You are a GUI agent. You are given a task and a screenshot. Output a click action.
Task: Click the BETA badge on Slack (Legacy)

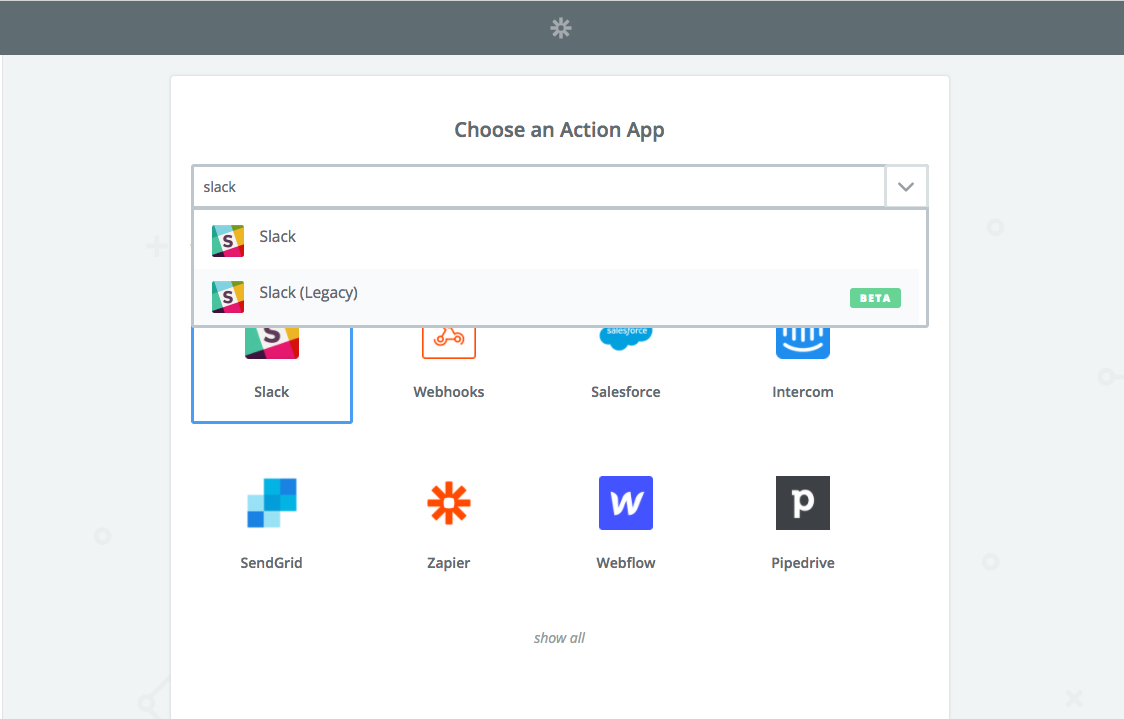(875, 298)
